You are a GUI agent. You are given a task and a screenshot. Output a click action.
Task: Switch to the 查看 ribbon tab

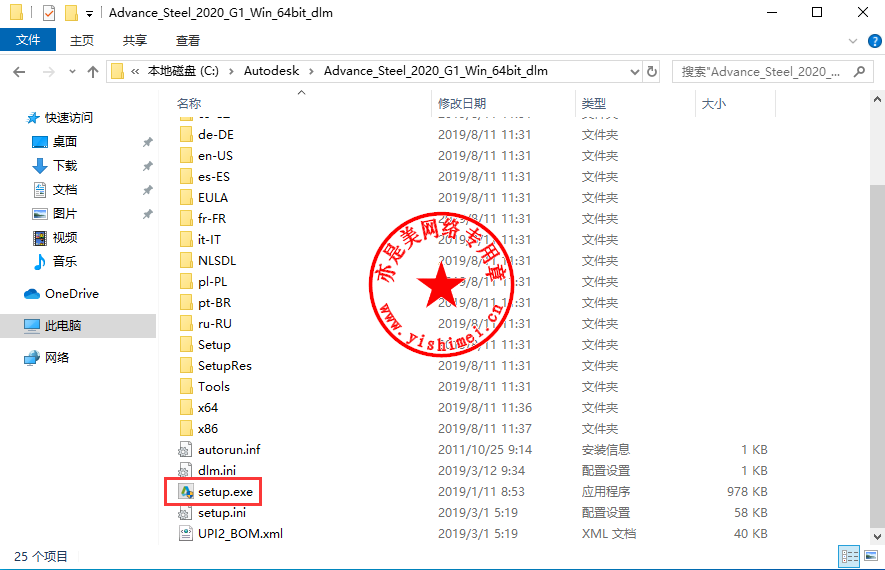(188, 41)
